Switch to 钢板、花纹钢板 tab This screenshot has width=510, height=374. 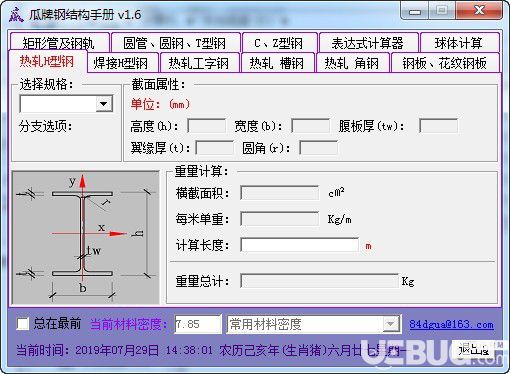coord(445,63)
